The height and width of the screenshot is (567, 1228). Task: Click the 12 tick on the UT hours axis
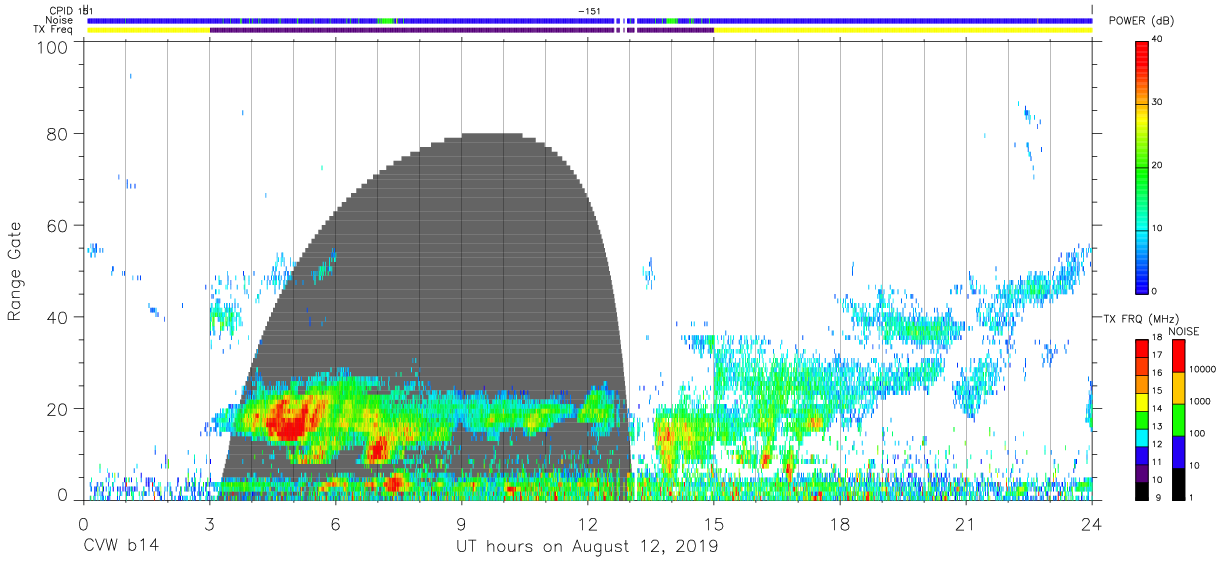pos(587,524)
